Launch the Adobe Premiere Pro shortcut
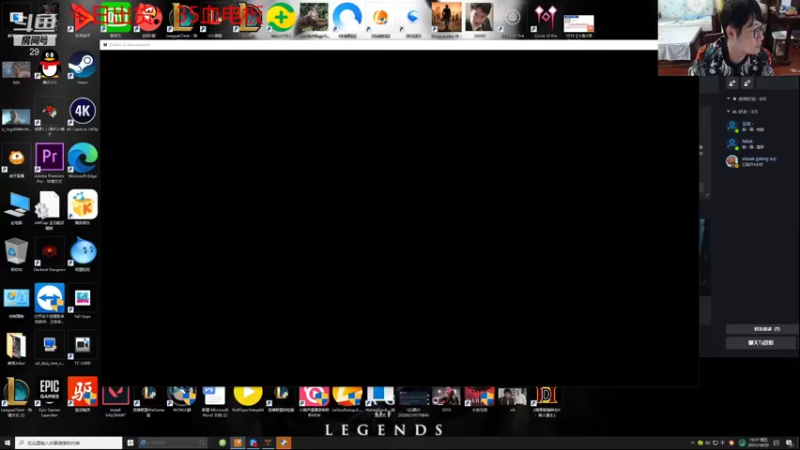This screenshot has height=450, width=800. [x=49, y=162]
